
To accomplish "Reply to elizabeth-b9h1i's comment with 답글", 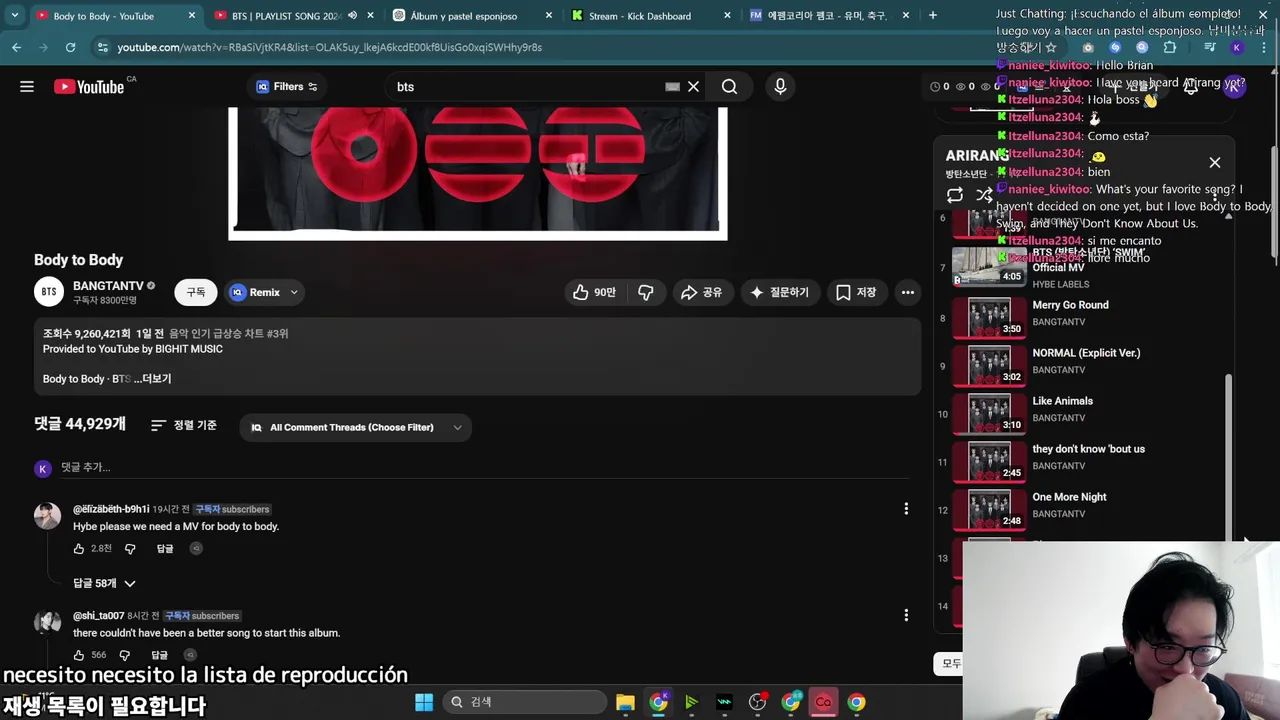I will 165,548.
